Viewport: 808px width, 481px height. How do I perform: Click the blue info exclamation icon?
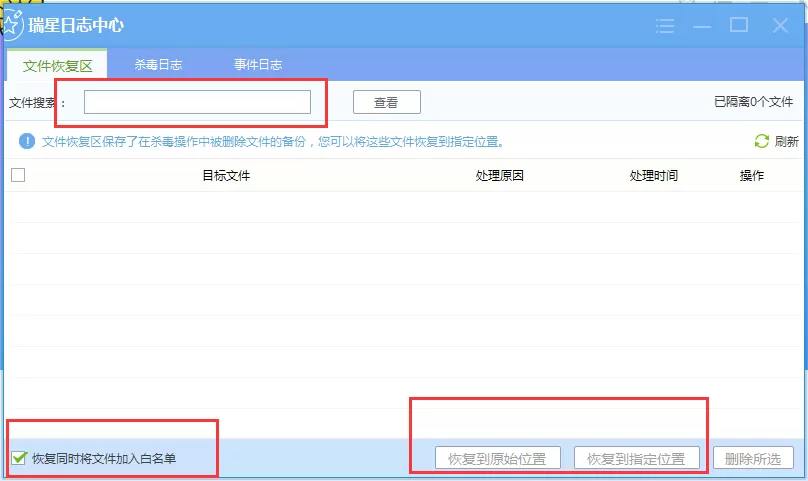[27, 141]
